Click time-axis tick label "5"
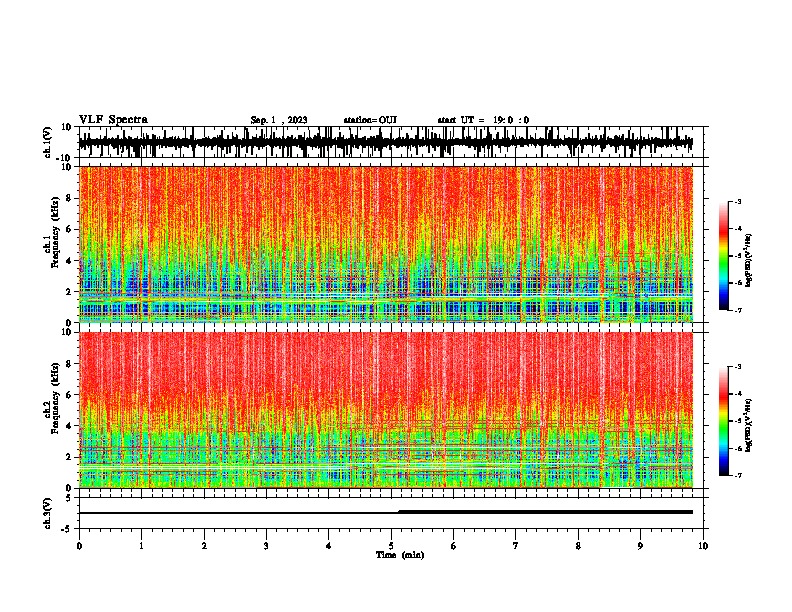The width and height of the screenshot is (792, 612). point(391,546)
